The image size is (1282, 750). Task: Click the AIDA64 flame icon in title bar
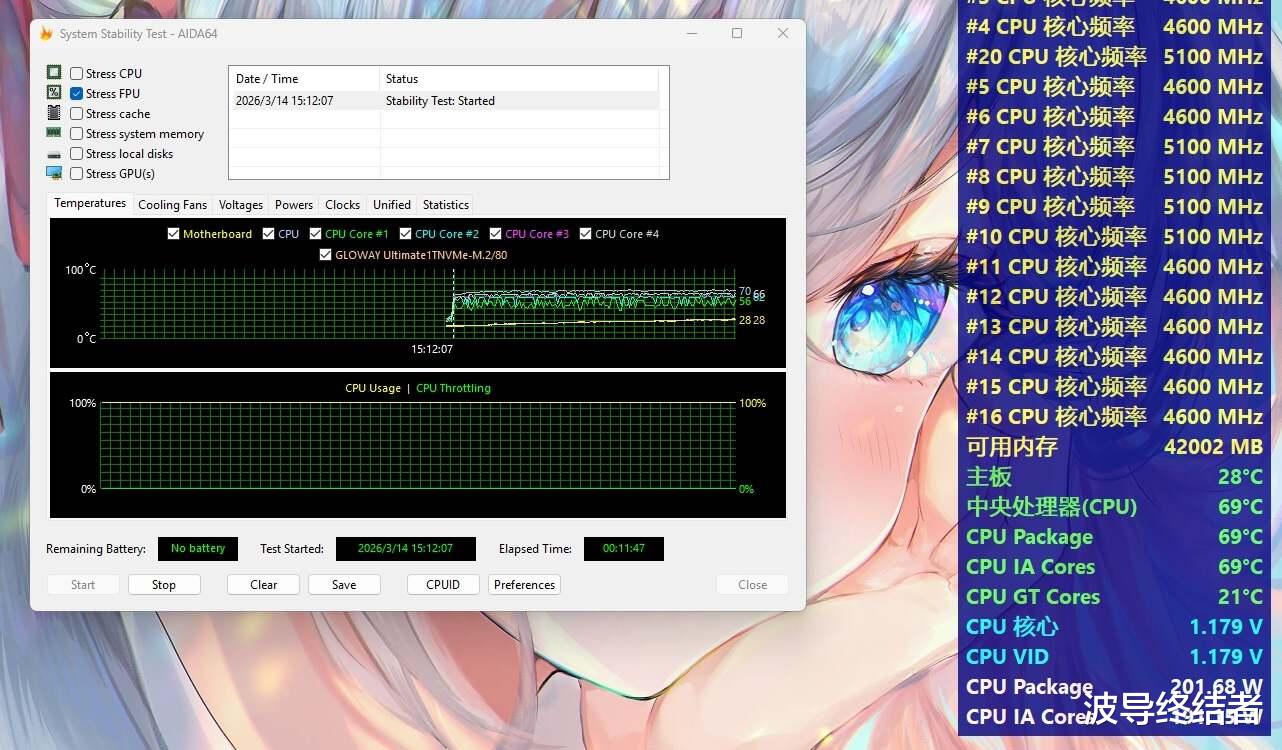[x=46, y=34]
